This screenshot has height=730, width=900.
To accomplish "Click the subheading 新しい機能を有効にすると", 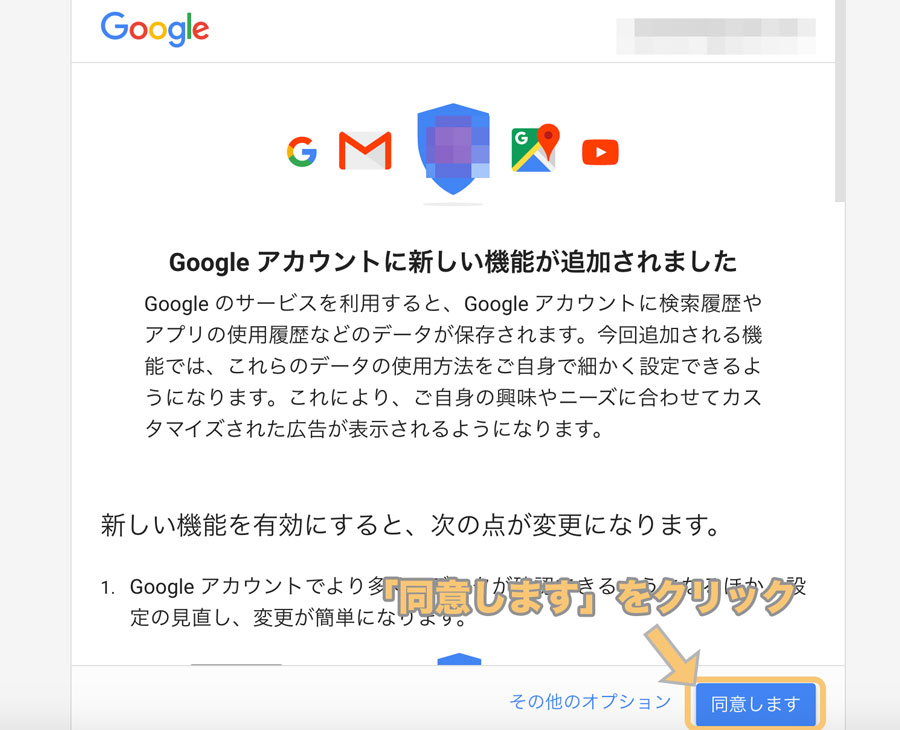I will pyautogui.click(x=410, y=525).
